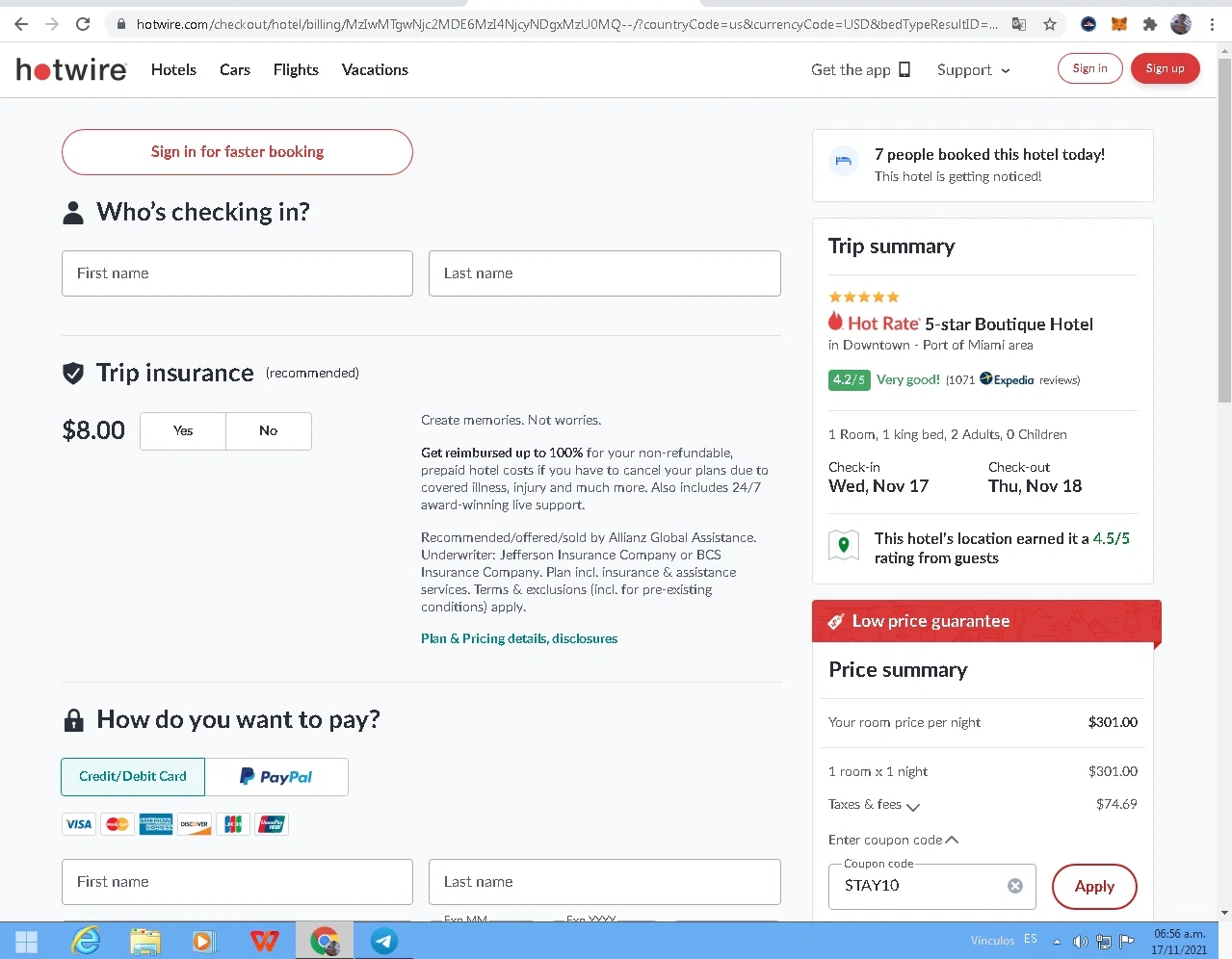
Task: Select Credit/Debit Card payment tab
Action: click(133, 776)
